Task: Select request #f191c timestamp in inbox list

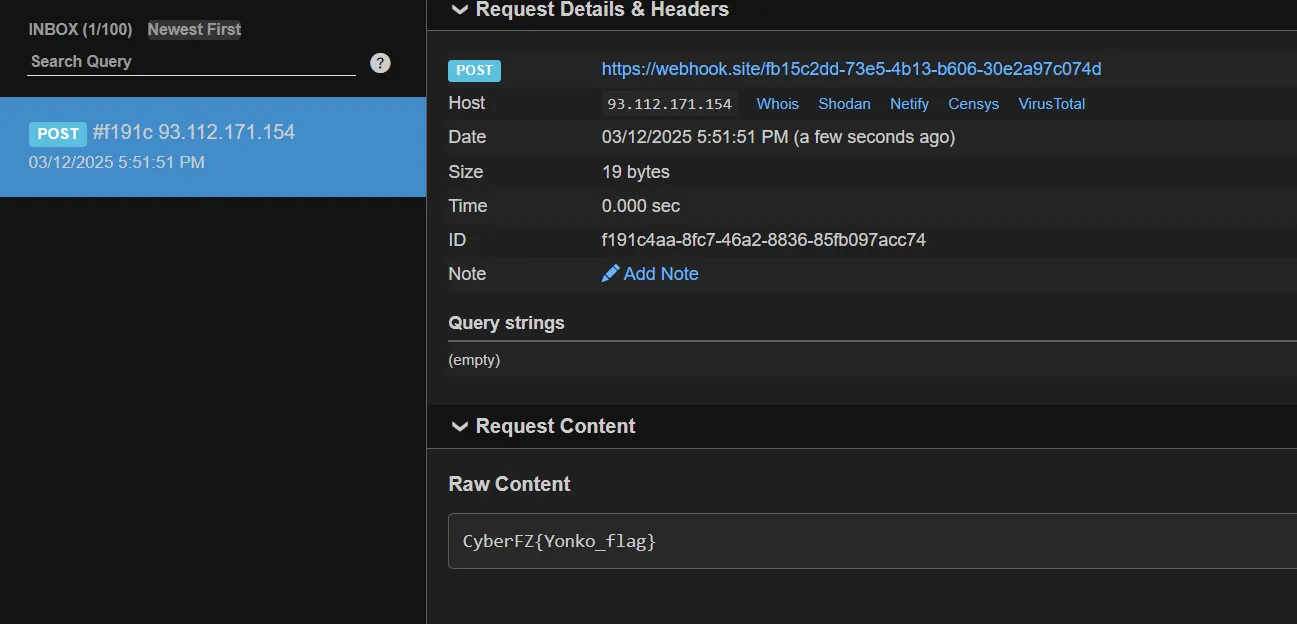Action: pos(117,162)
